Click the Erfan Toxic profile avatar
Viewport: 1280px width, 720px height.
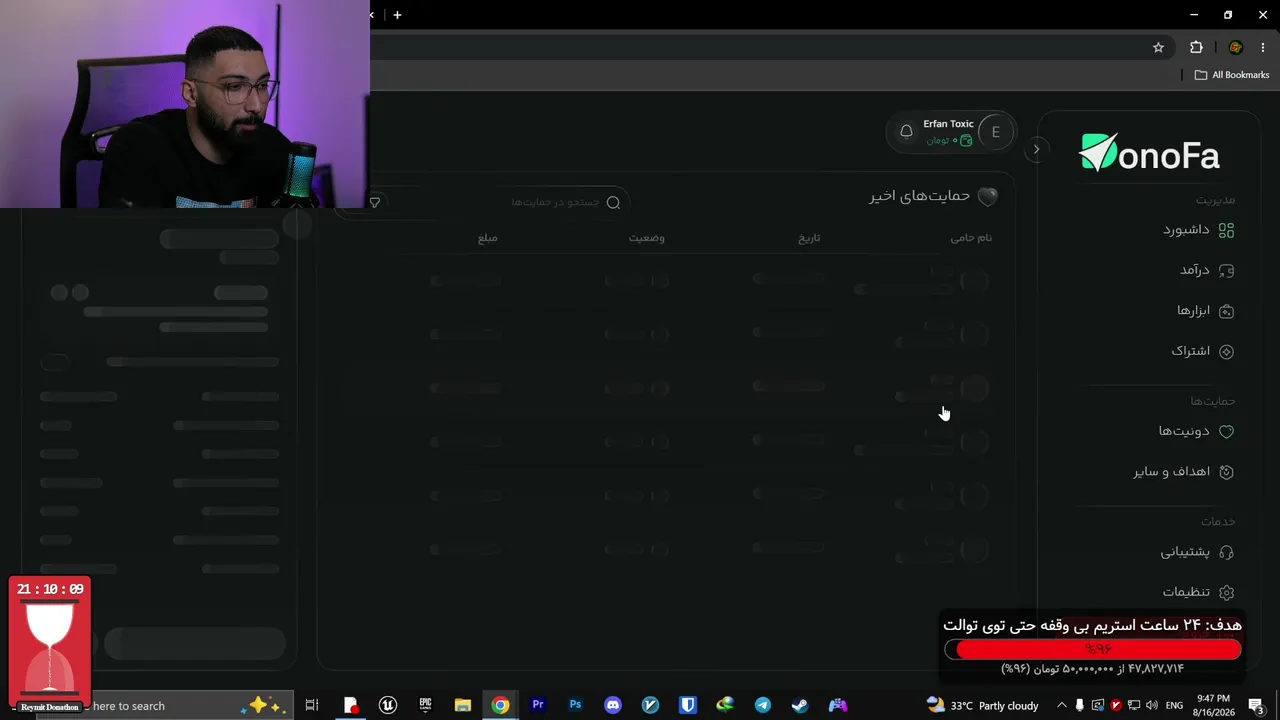995,132
